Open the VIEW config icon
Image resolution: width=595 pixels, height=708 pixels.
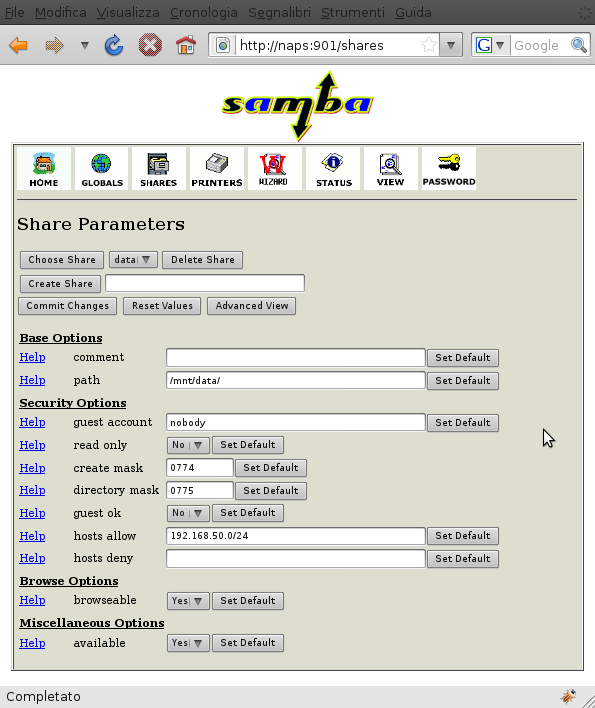tap(390, 168)
